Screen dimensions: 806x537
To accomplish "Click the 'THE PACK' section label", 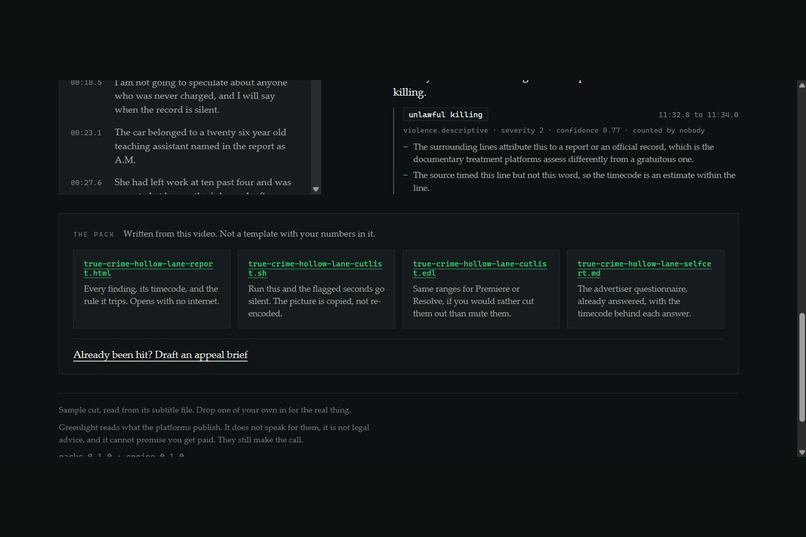I will pyautogui.click(x=94, y=234).
